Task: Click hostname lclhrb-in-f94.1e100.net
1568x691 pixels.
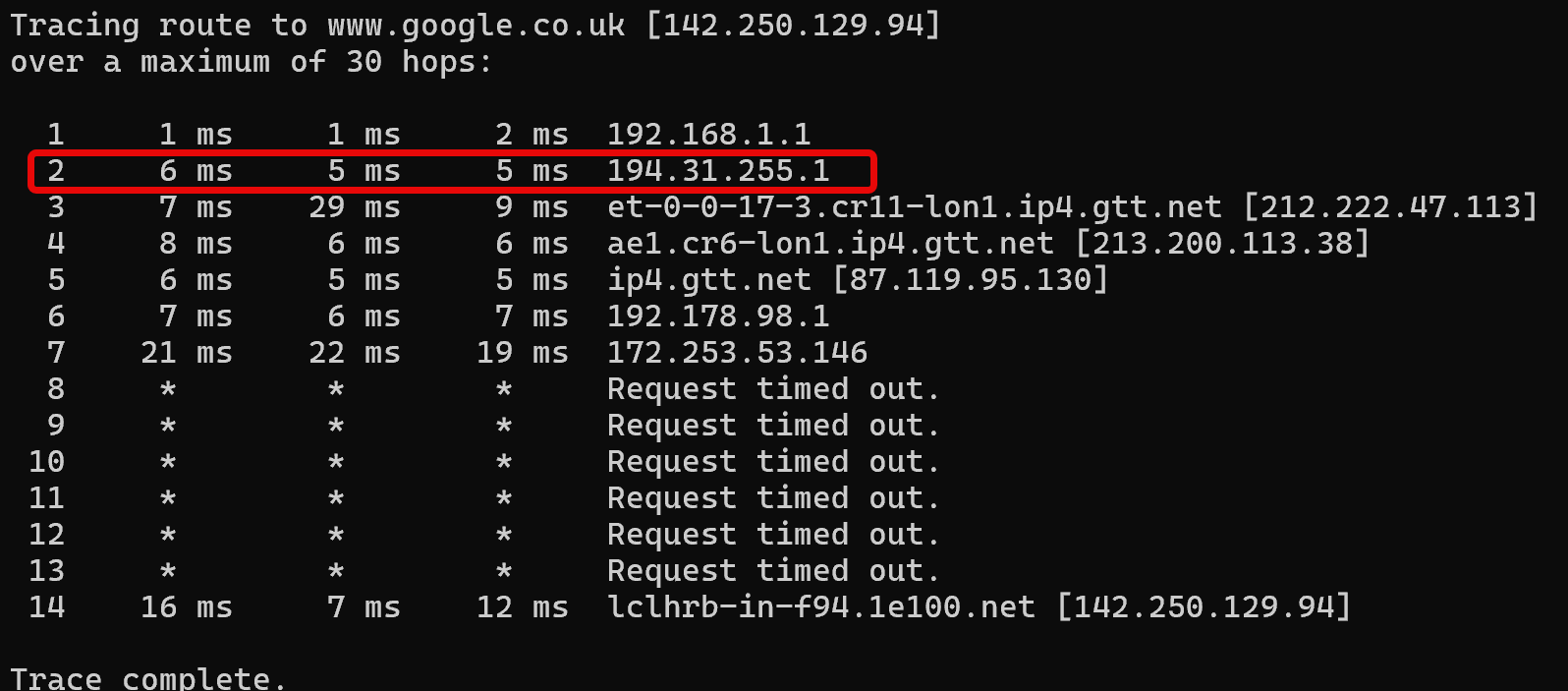Action: (821, 606)
